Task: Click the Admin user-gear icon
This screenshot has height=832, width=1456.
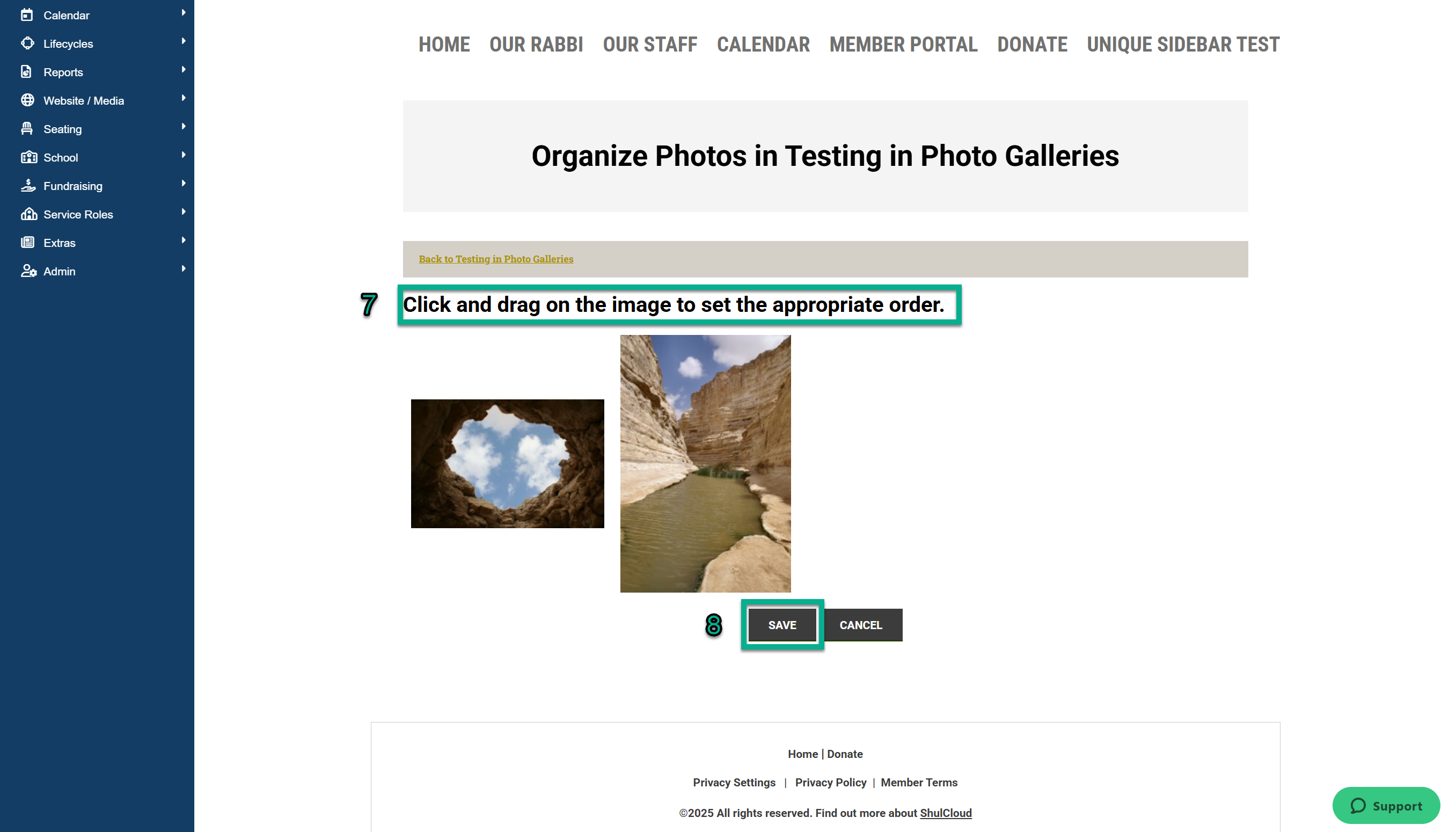Action: [x=28, y=272]
